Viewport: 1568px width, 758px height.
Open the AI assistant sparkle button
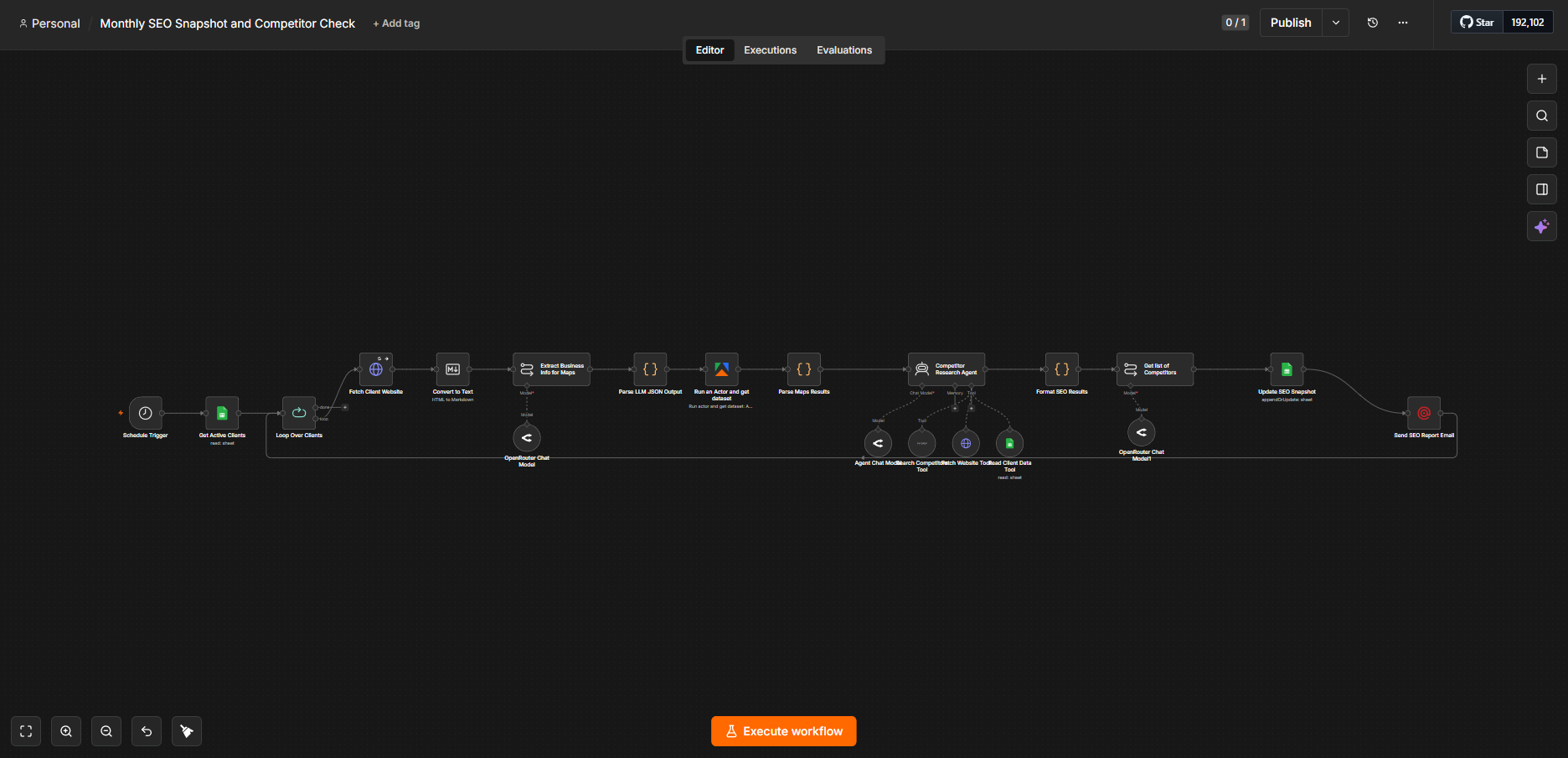click(x=1542, y=226)
